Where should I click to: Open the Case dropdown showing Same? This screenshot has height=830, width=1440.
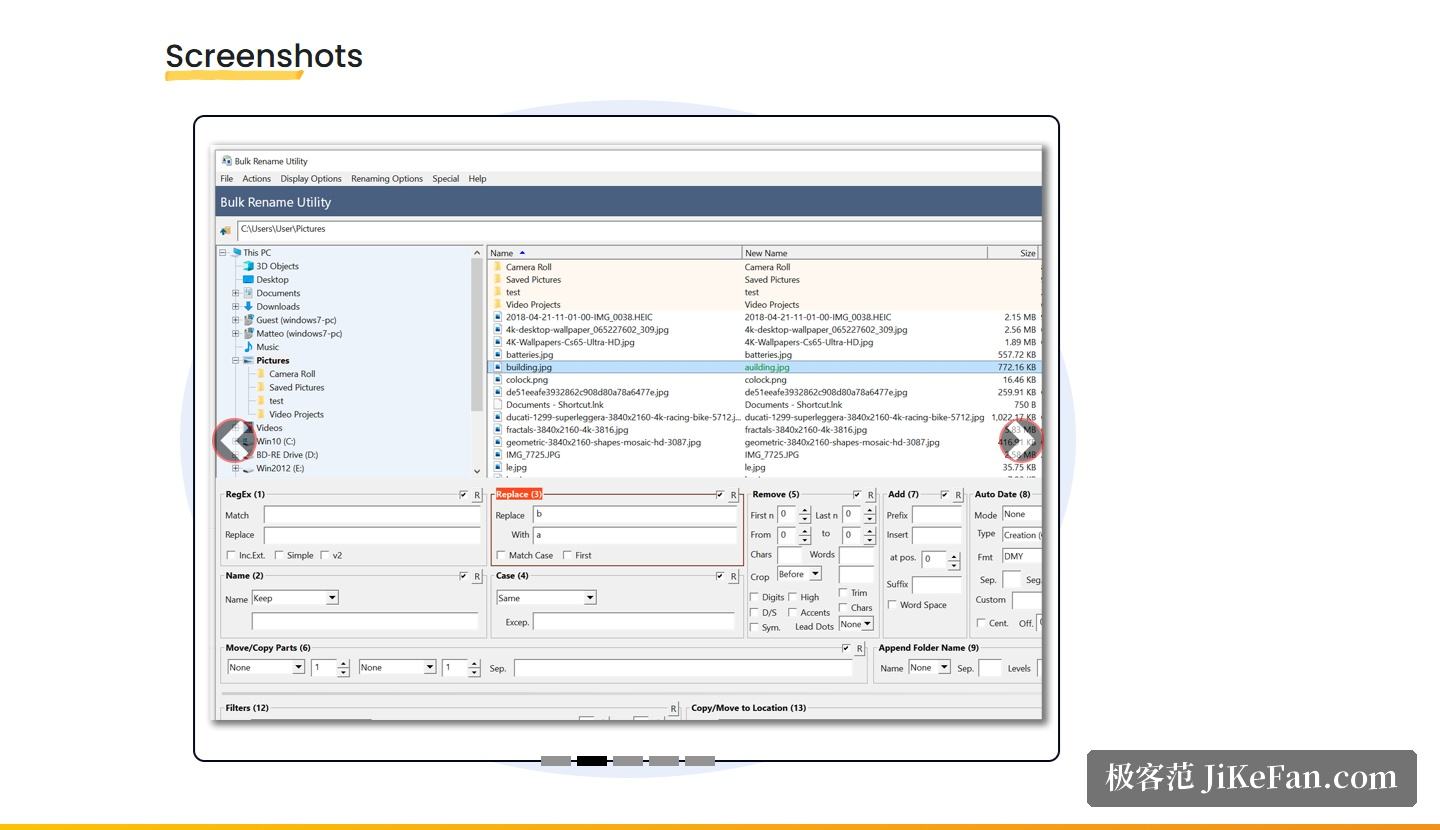point(546,598)
